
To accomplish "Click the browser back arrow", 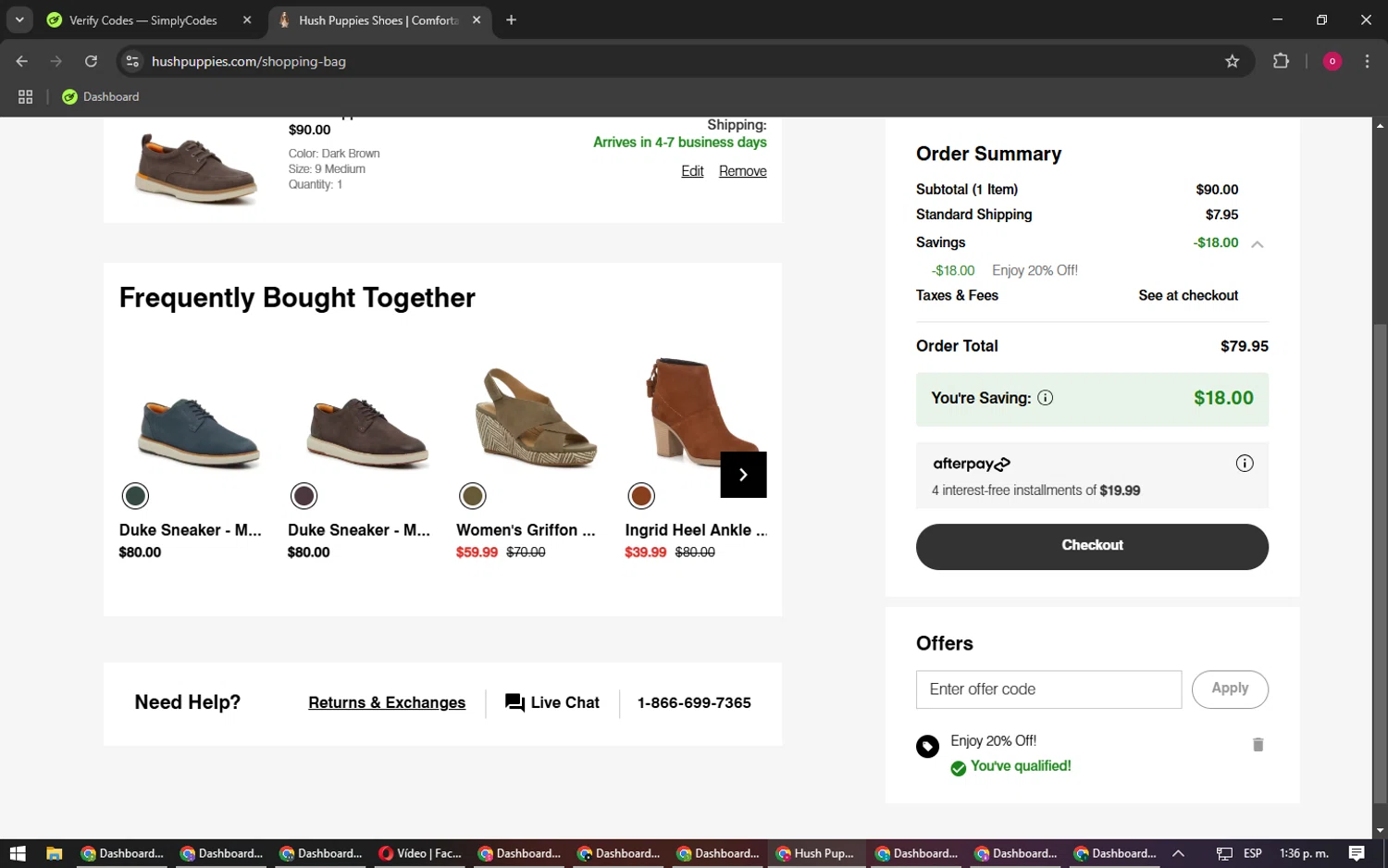I will 22,61.
